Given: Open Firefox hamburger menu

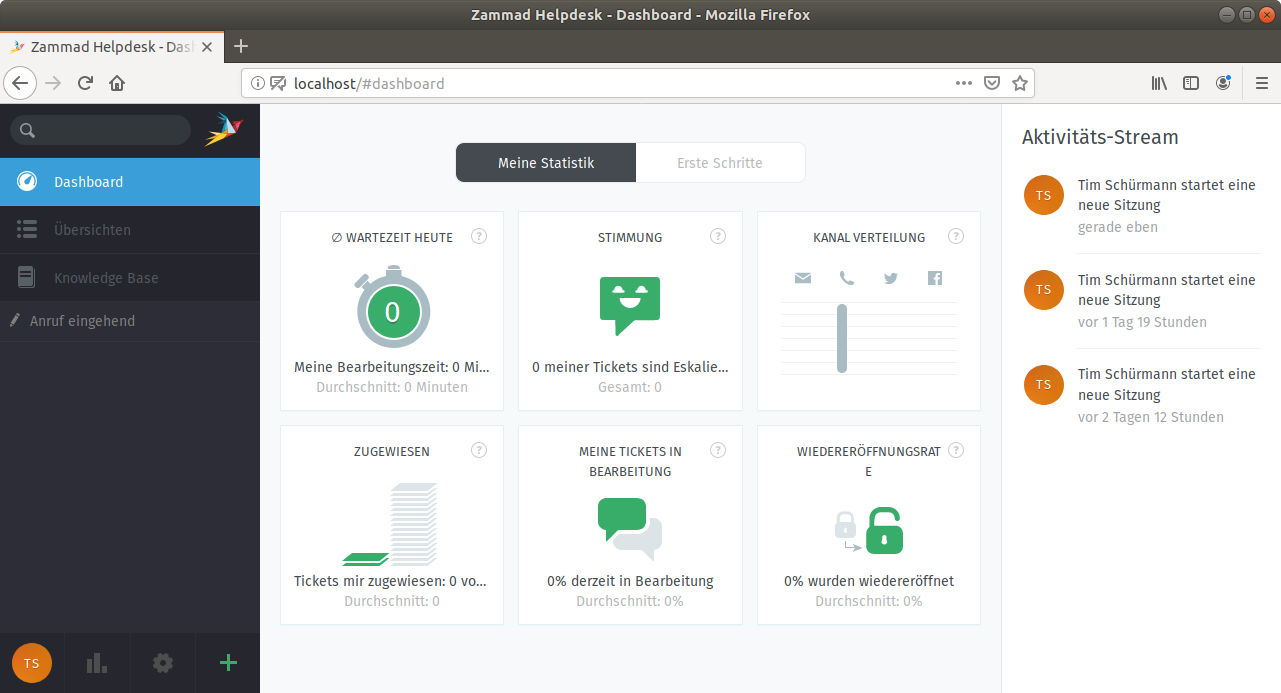Looking at the screenshot, I should [1262, 83].
